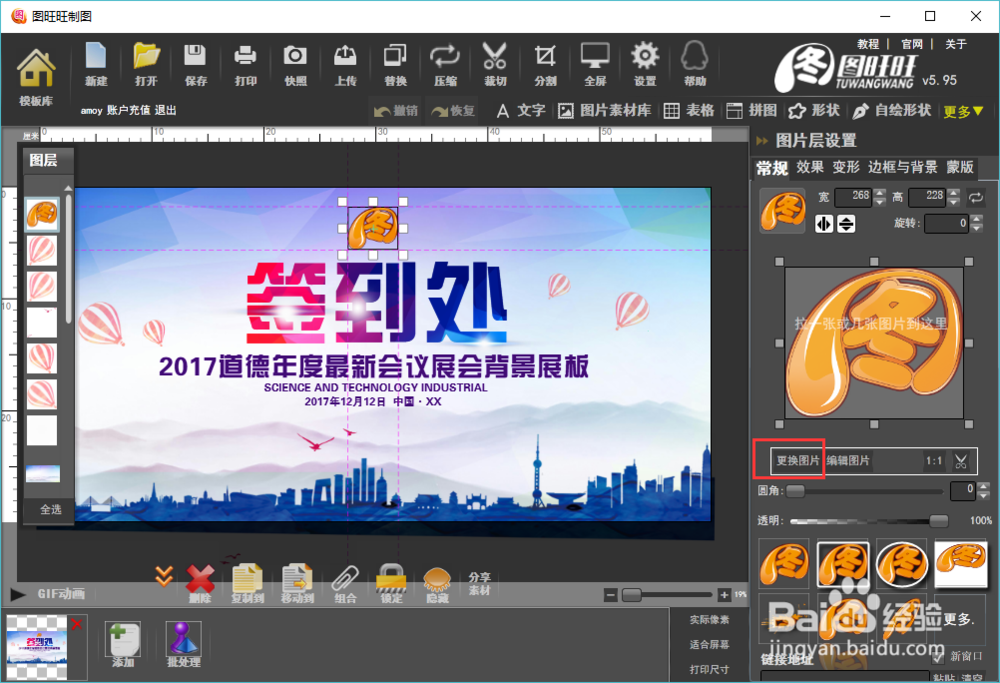Collapse the 图片层设置 panel arrow

(761, 141)
